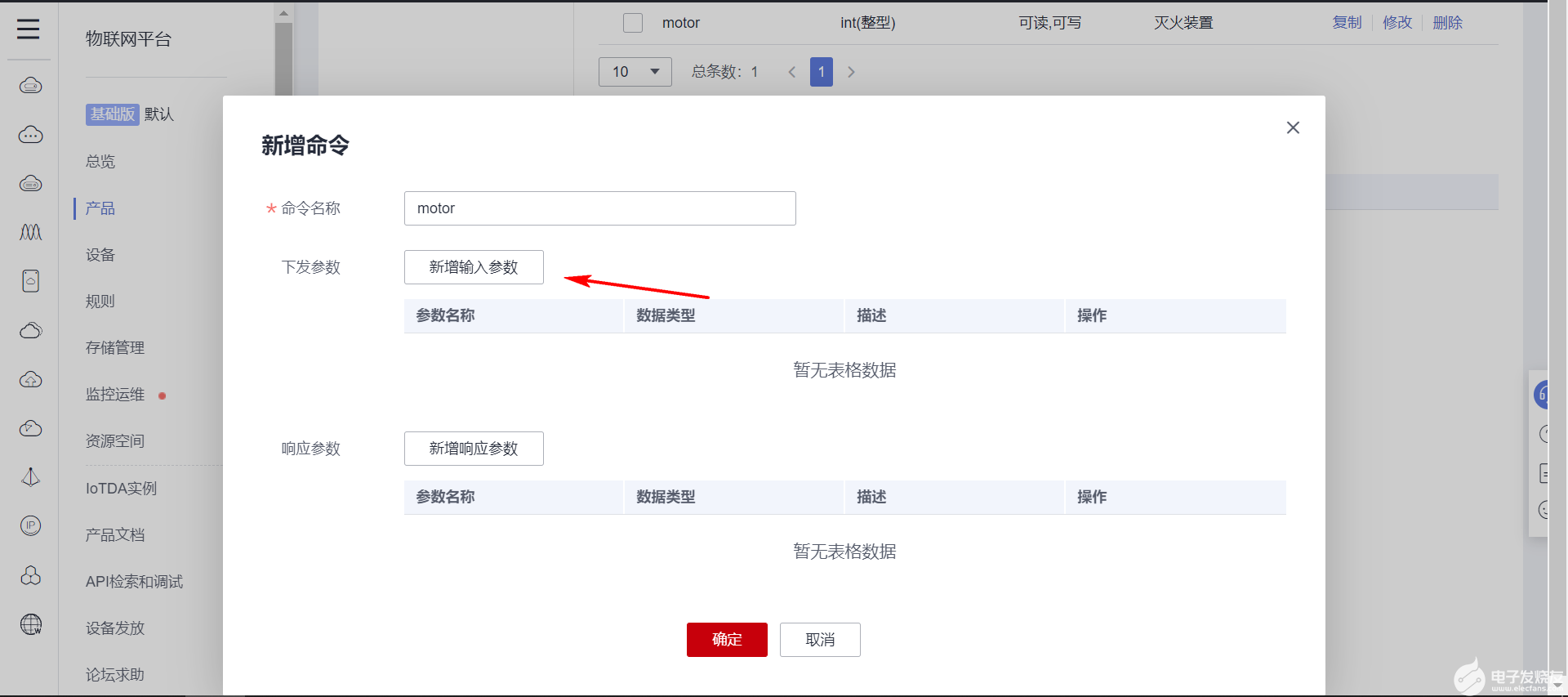The height and width of the screenshot is (697, 1568).
Task: Click the document icon on the right edge
Action: click(1543, 473)
